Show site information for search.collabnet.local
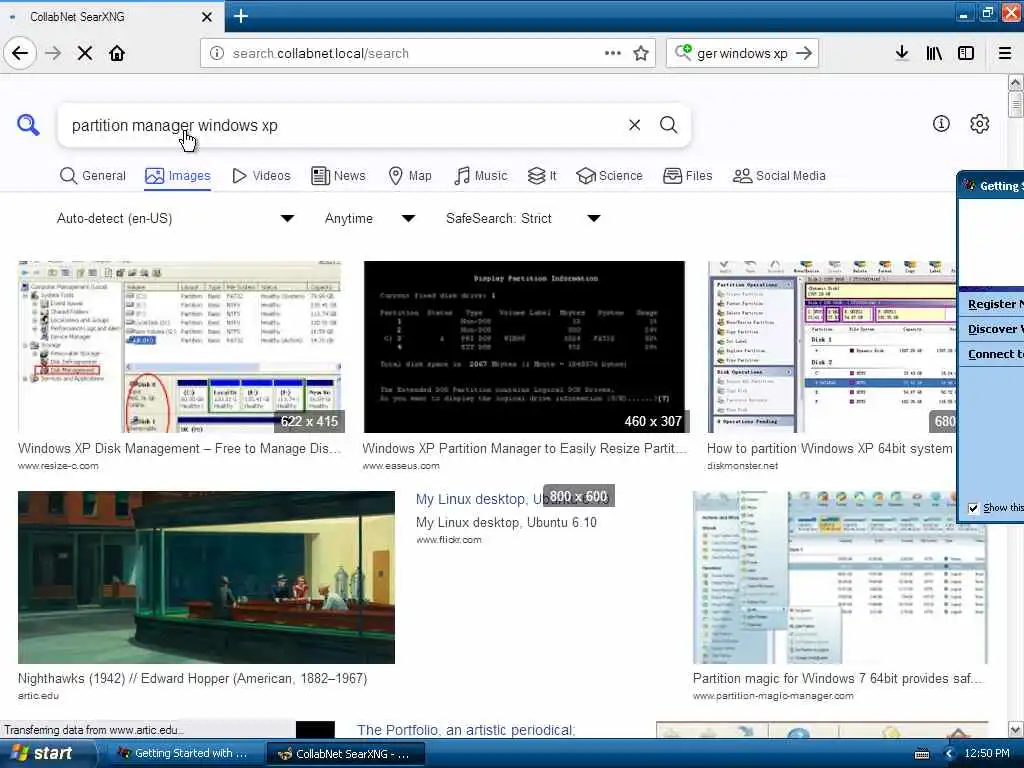The width and height of the screenshot is (1024, 768). (217, 53)
